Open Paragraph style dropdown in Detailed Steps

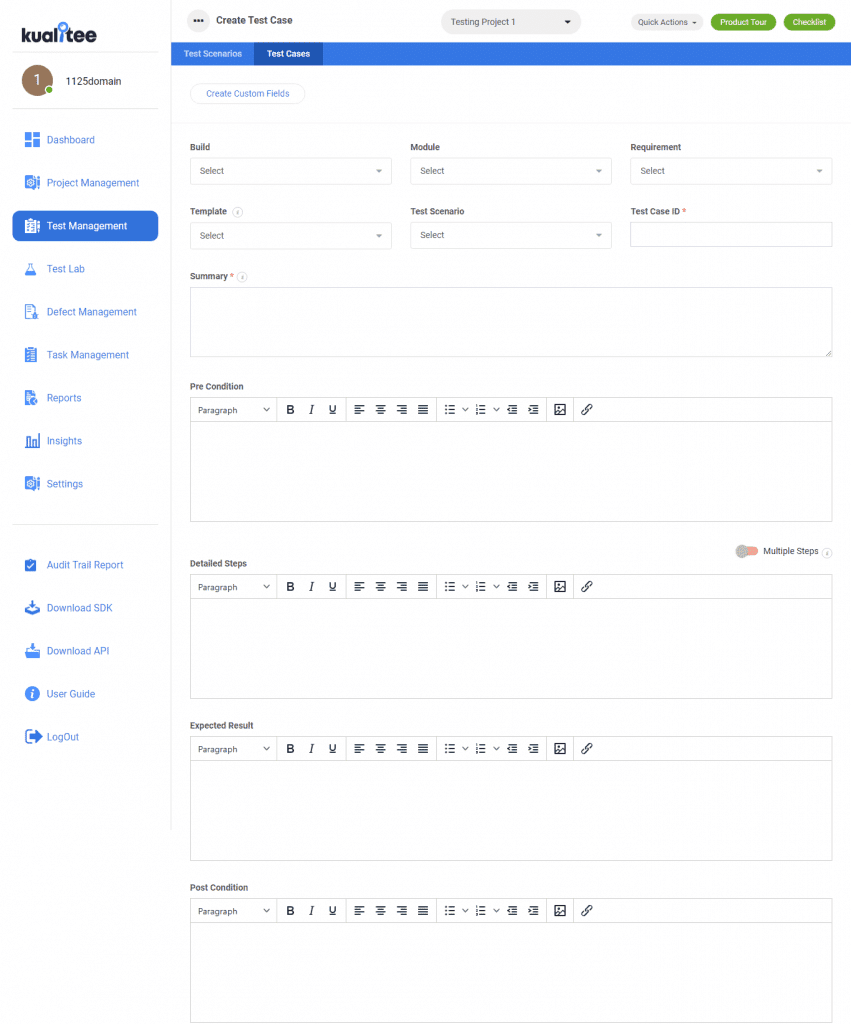234,587
